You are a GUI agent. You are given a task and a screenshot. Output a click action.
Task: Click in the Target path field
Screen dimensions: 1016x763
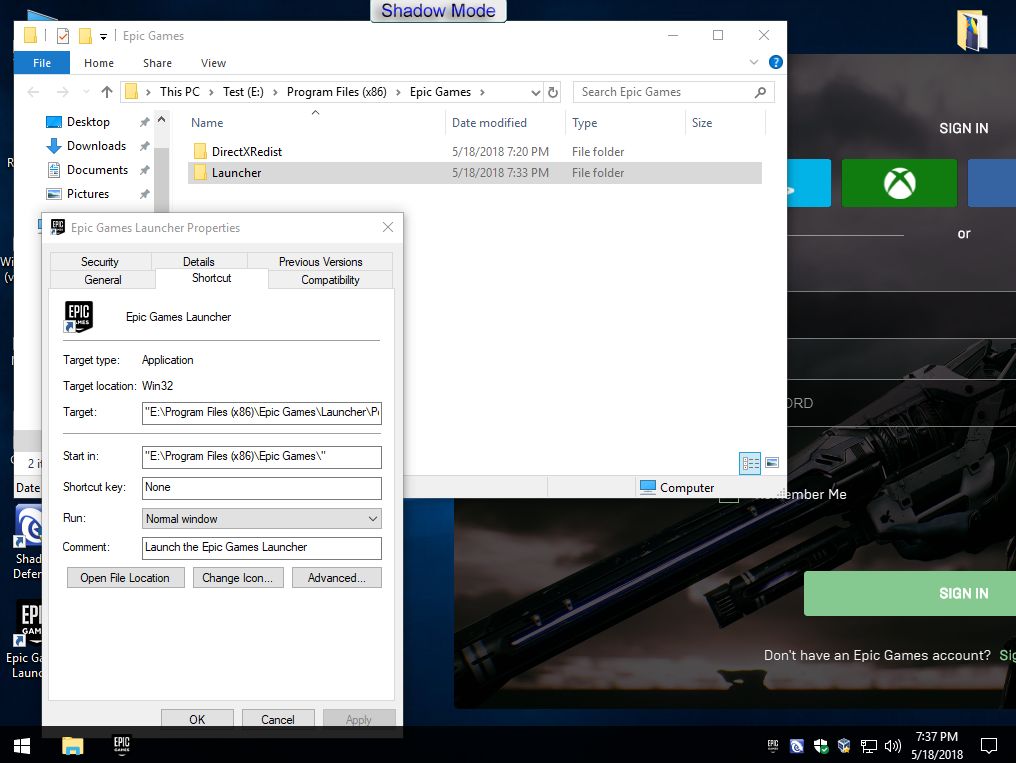(261, 413)
